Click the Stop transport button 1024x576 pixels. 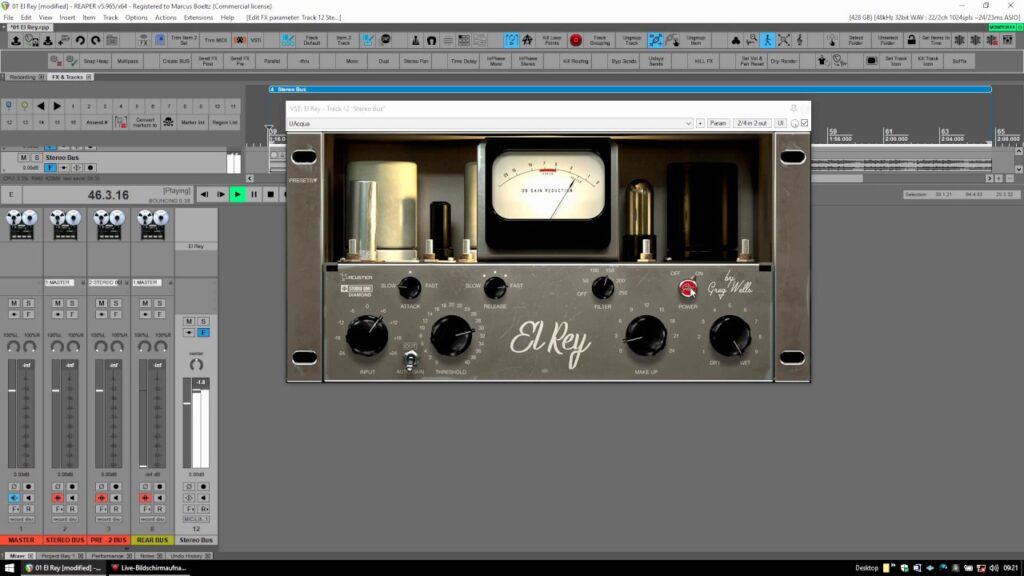[270, 195]
